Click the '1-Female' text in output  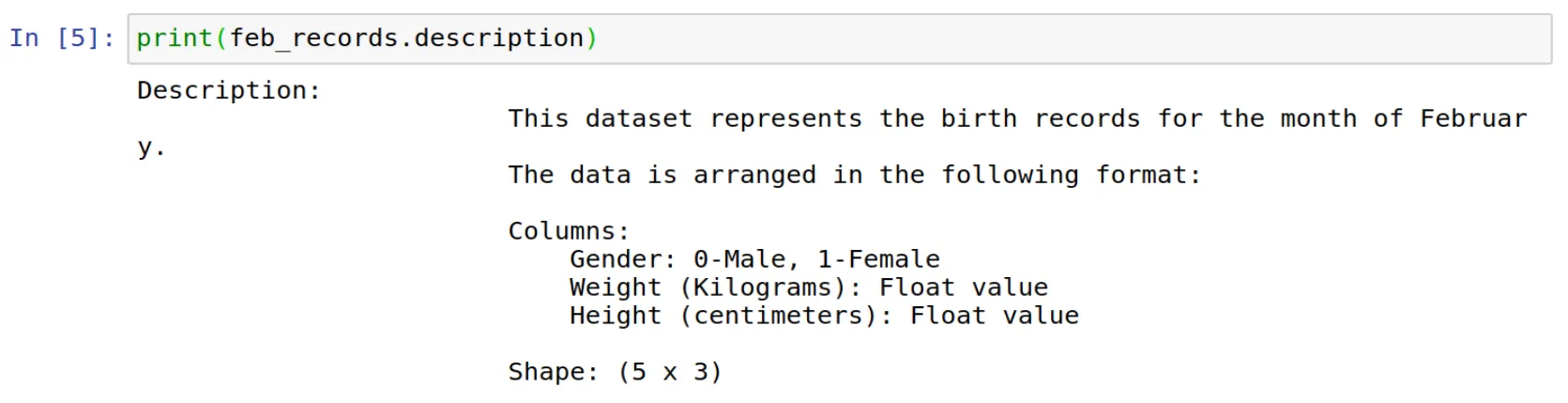[x=878, y=259]
